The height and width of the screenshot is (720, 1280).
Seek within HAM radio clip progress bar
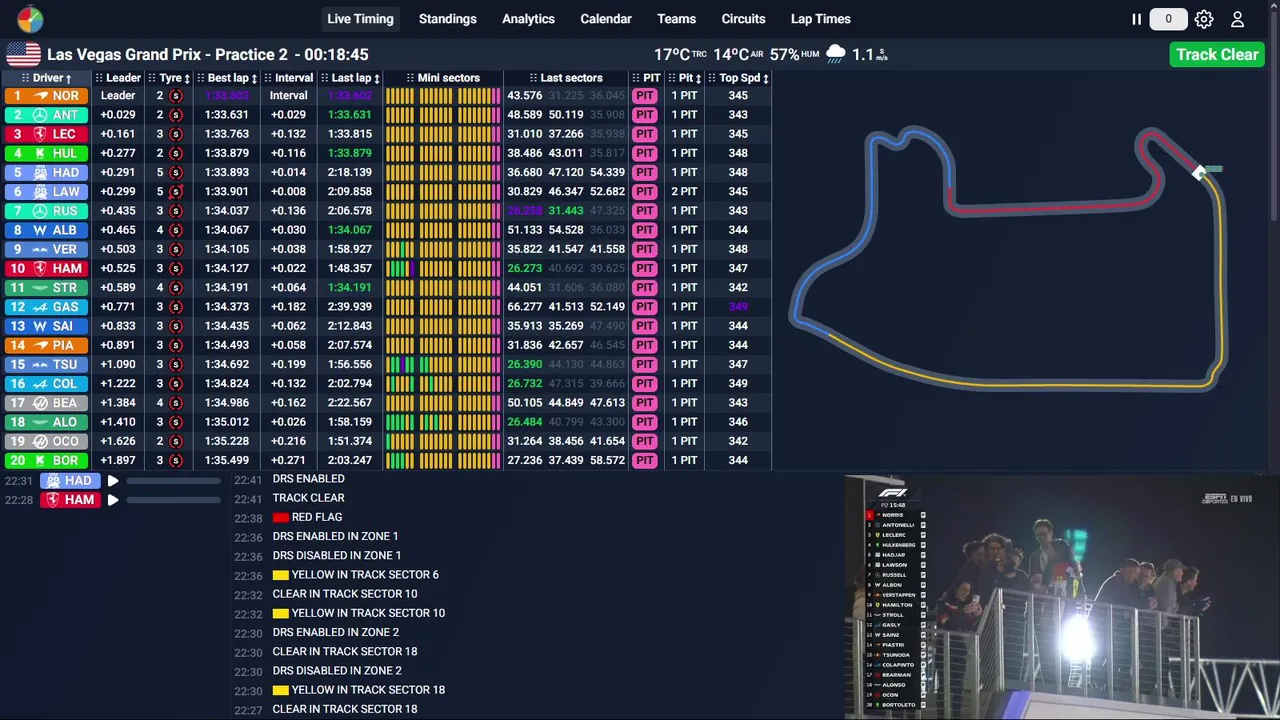173,500
